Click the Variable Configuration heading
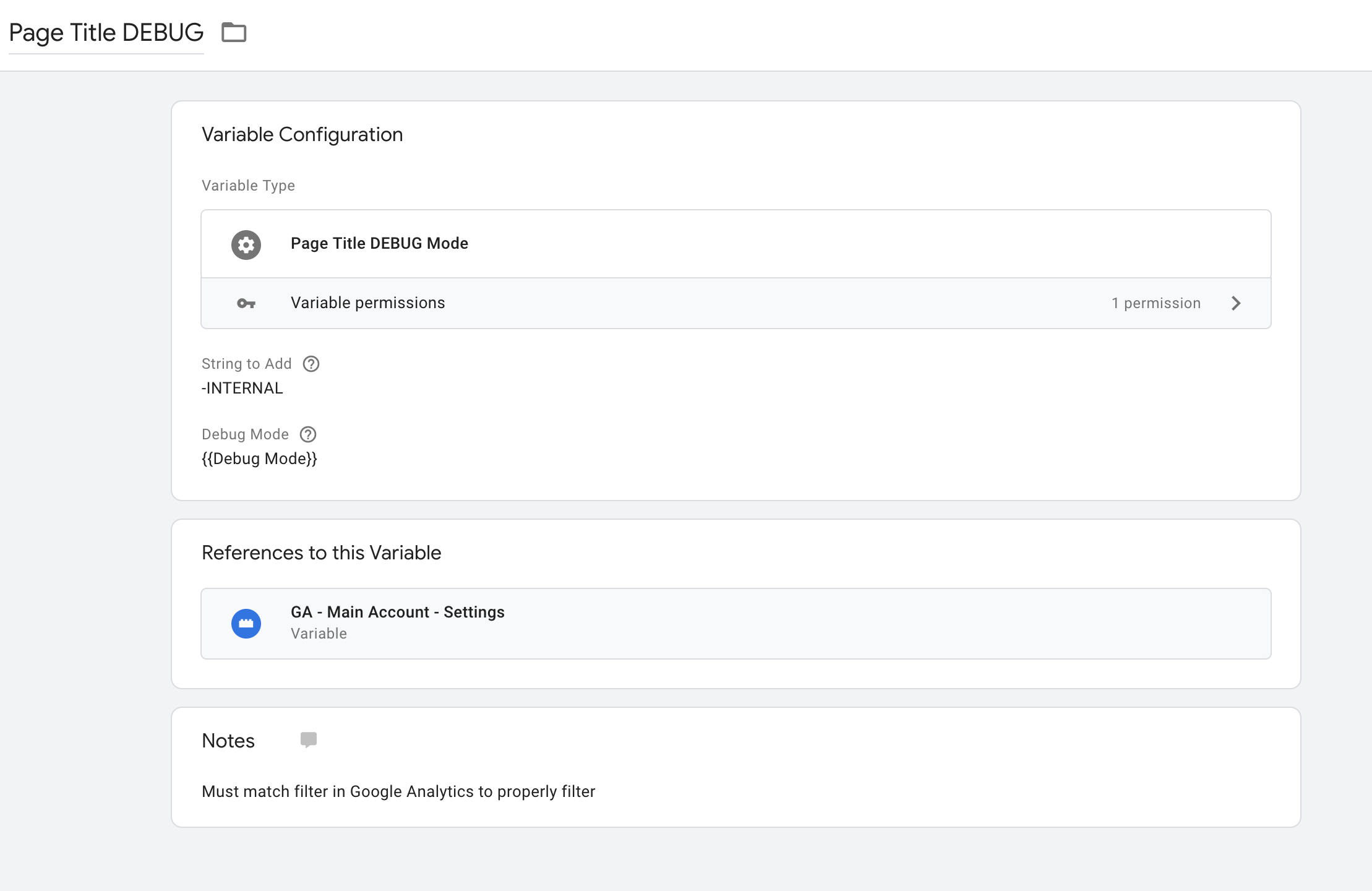Image resolution: width=1372 pixels, height=891 pixels. pyautogui.click(x=302, y=134)
